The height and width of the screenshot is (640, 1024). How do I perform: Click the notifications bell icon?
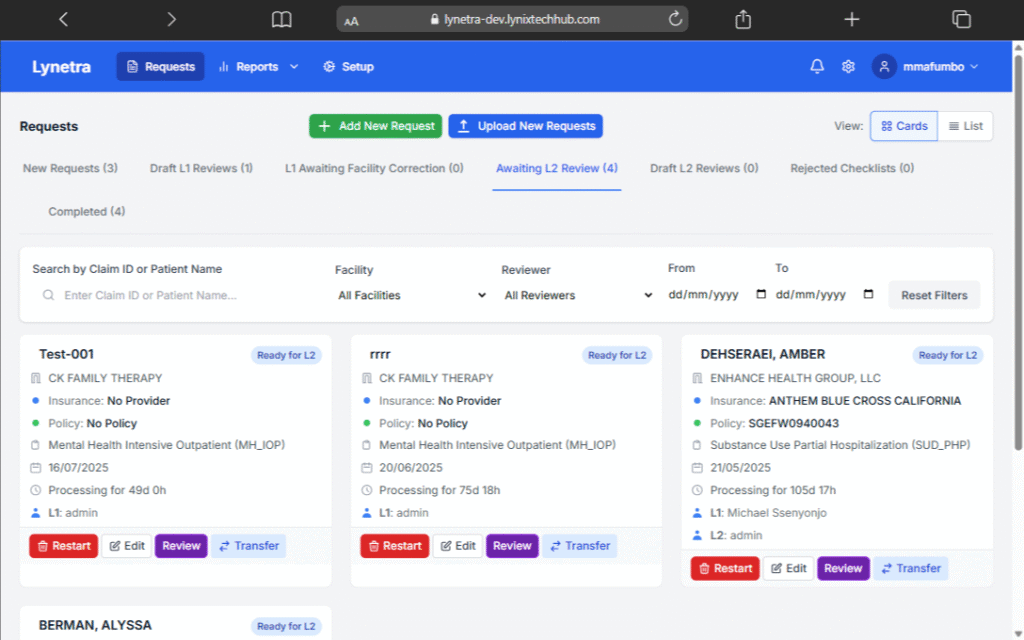(x=817, y=67)
